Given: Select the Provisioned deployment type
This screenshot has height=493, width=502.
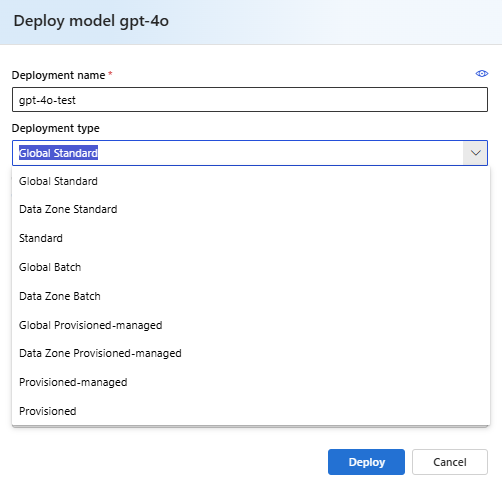Looking at the screenshot, I should tap(251, 411).
